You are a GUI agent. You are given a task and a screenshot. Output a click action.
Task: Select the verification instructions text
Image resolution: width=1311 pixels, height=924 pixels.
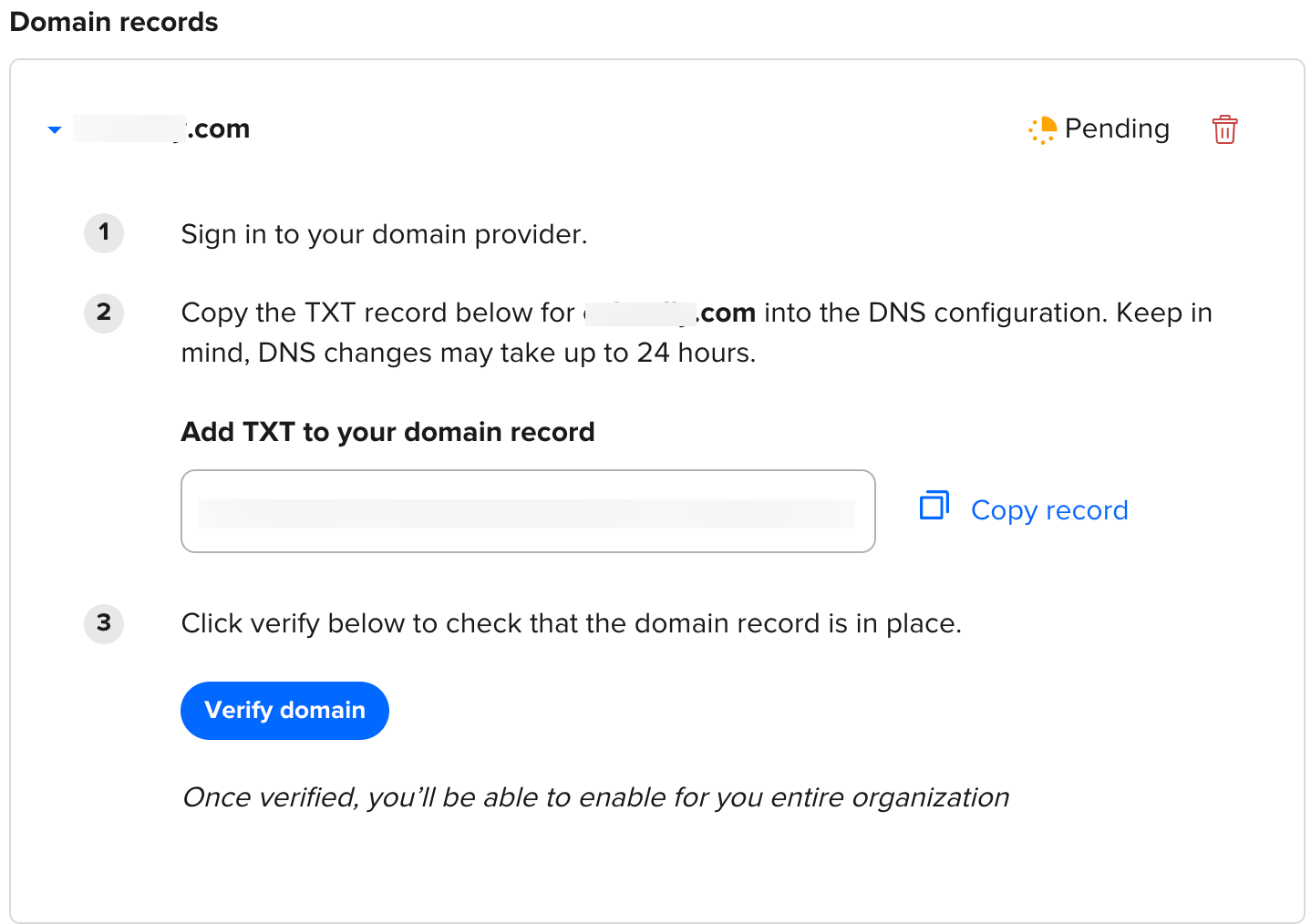pos(572,623)
